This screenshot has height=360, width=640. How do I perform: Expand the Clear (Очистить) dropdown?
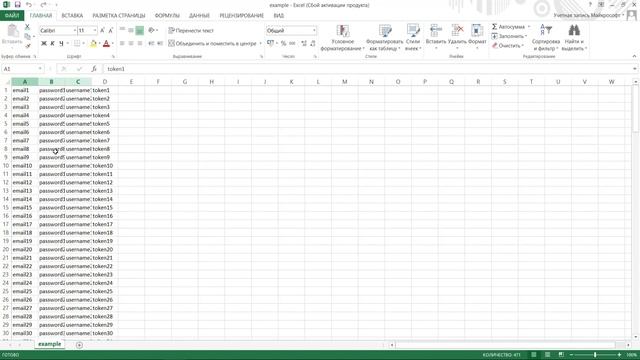pos(522,45)
